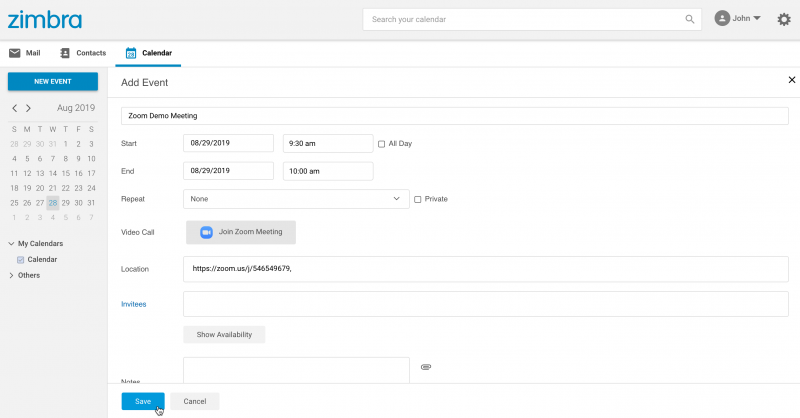Click Join Zoom Meeting button
The image size is (800, 418).
[x=241, y=232]
